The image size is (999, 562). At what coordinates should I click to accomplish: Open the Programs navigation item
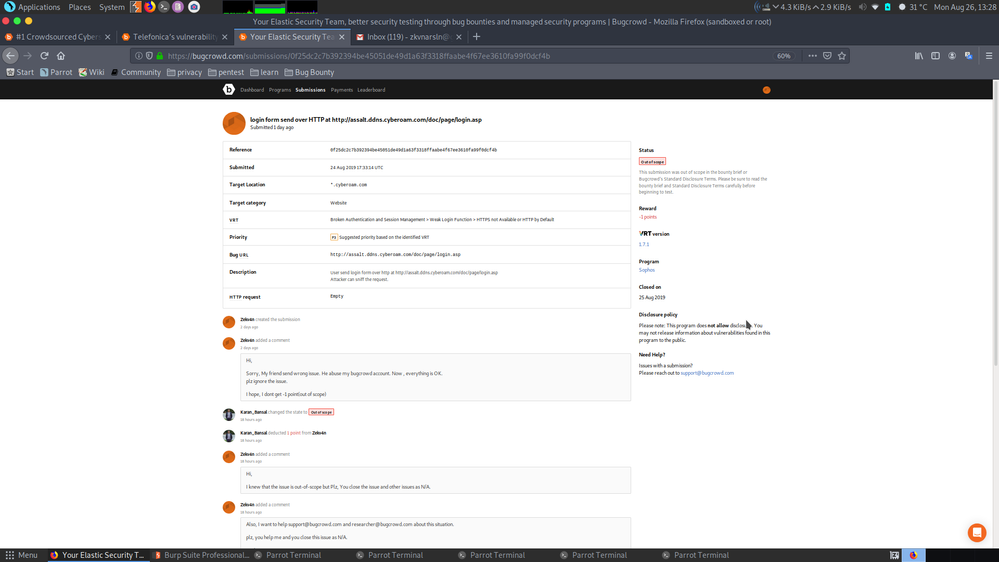(280, 90)
